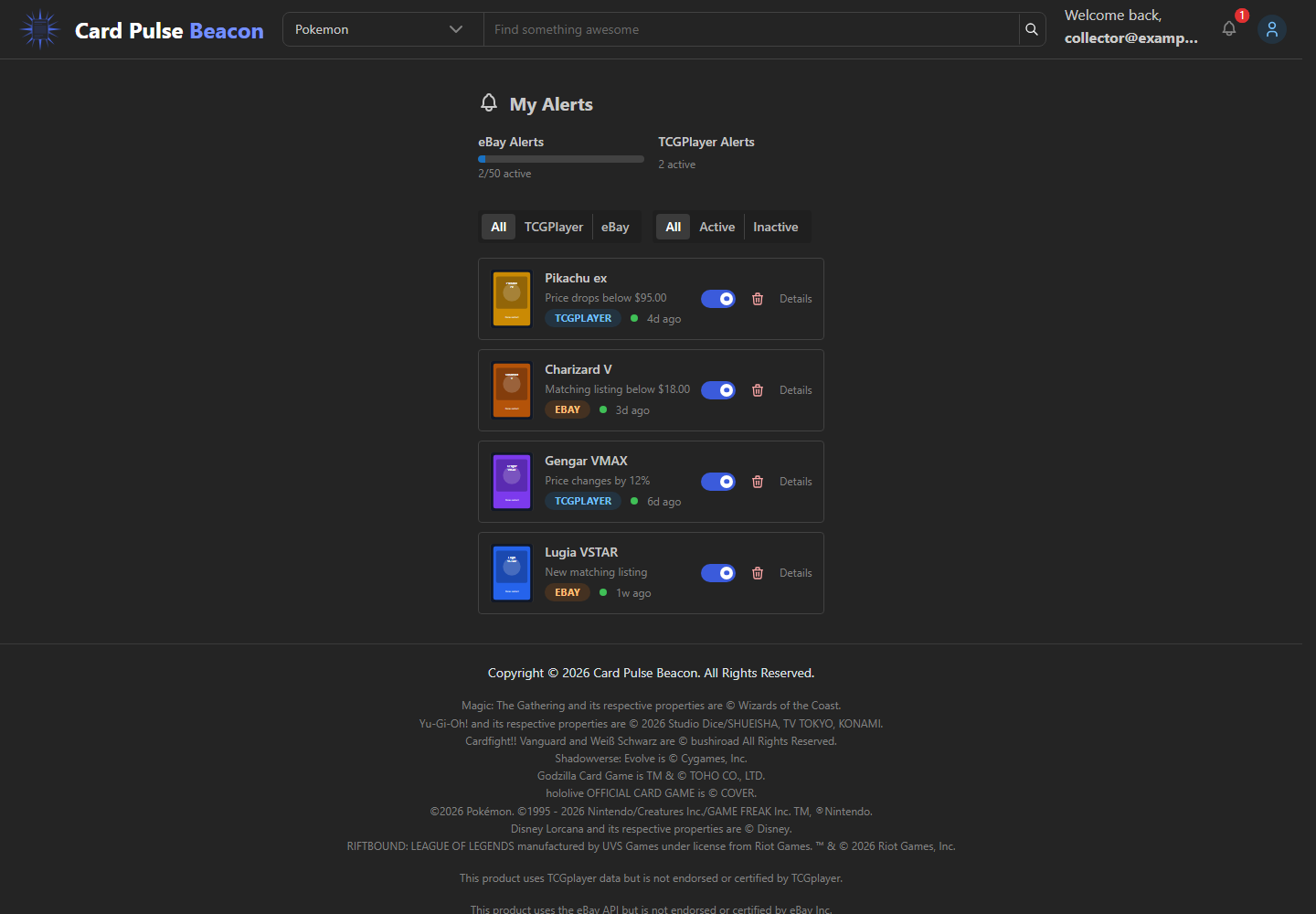The width and height of the screenshot is (1316, 914).
Task: View Details of Lugia VSTAR alert
Action: [x=796, y=573]
